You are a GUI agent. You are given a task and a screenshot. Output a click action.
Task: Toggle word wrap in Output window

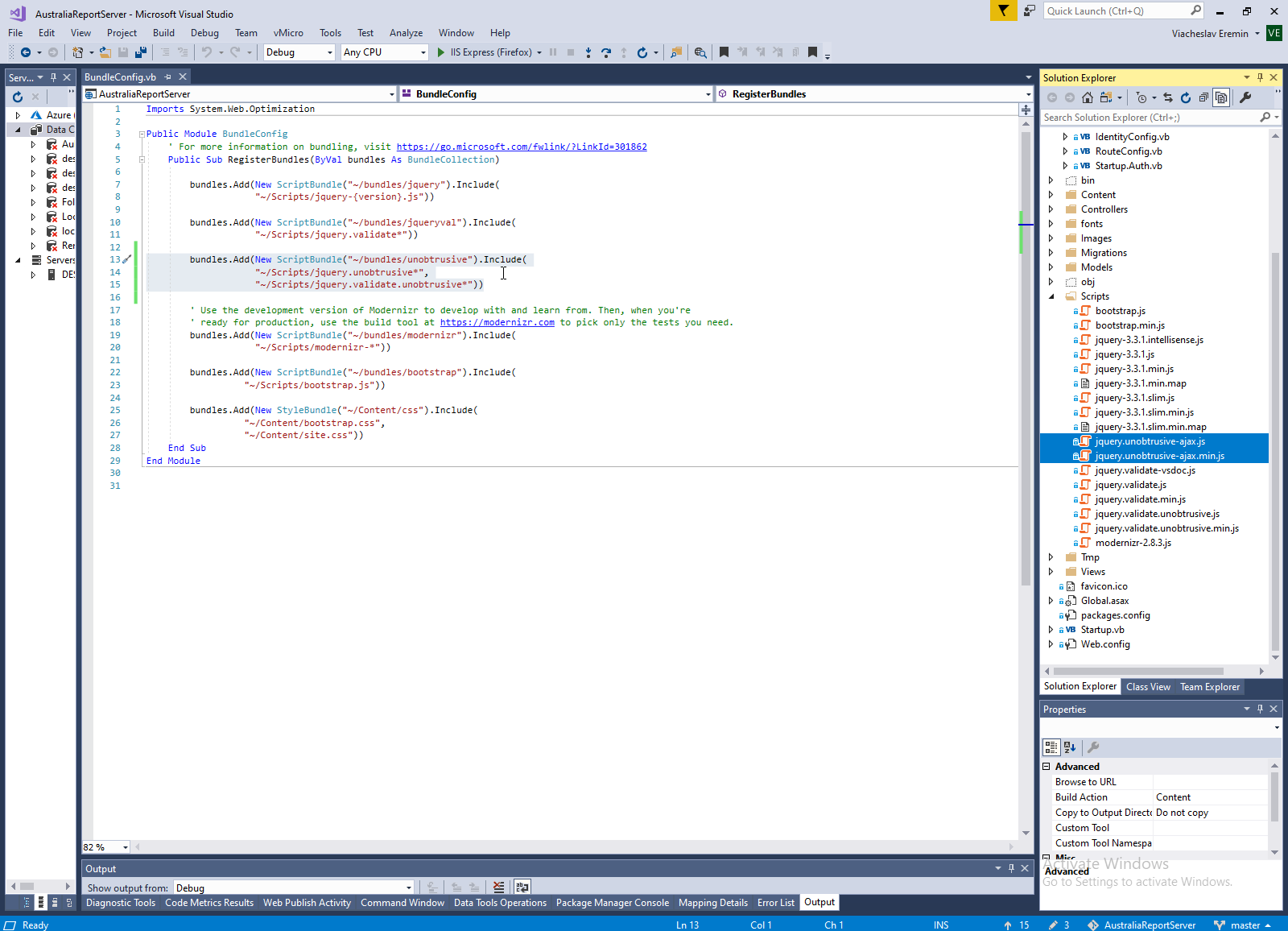(522, 888)
